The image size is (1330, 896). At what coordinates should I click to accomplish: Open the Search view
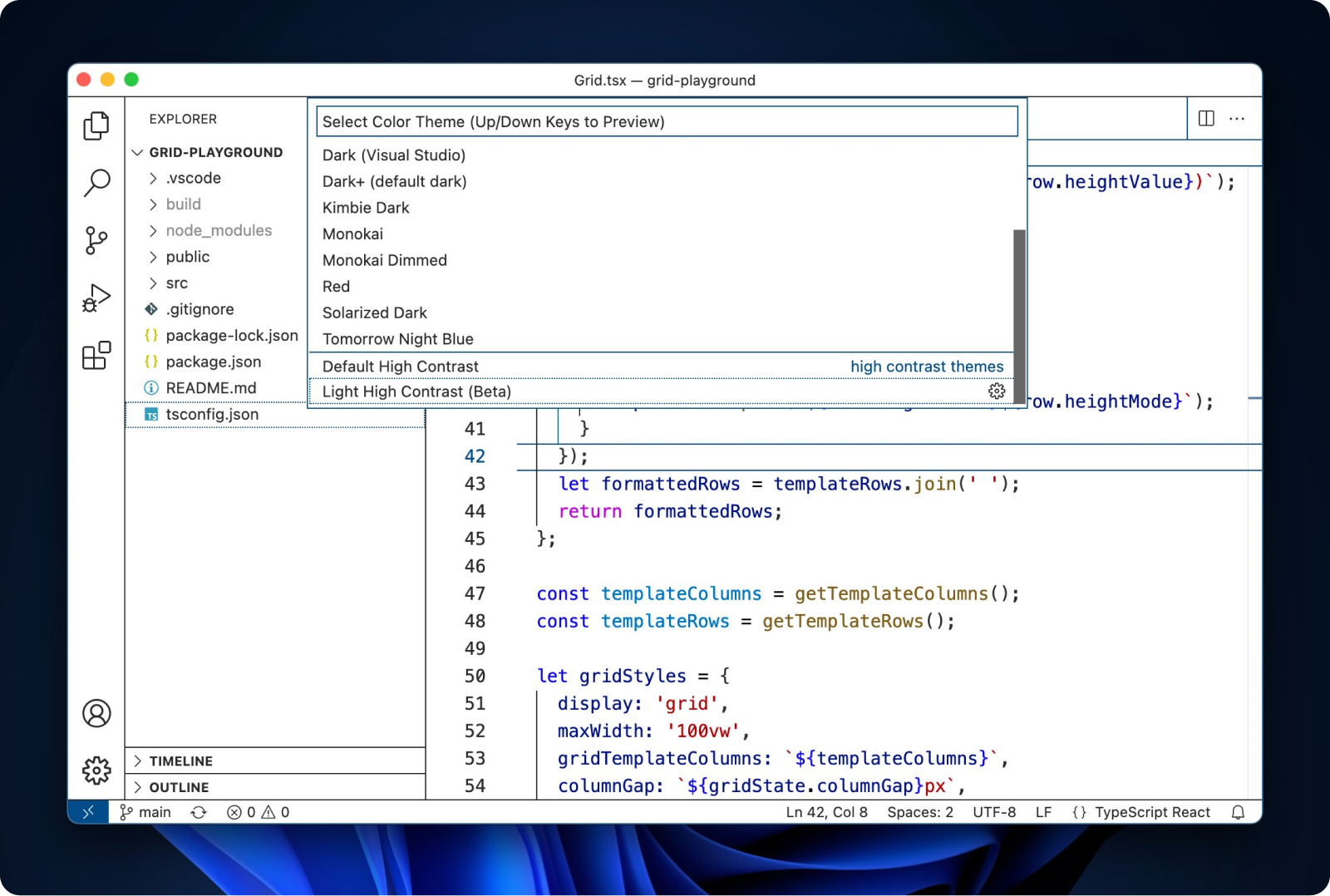(96, 183)
